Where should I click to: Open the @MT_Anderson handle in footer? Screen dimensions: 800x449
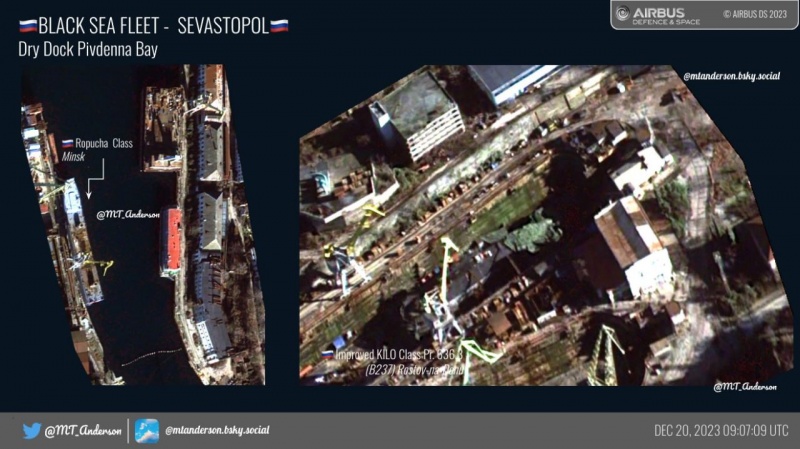coord(84,431)
